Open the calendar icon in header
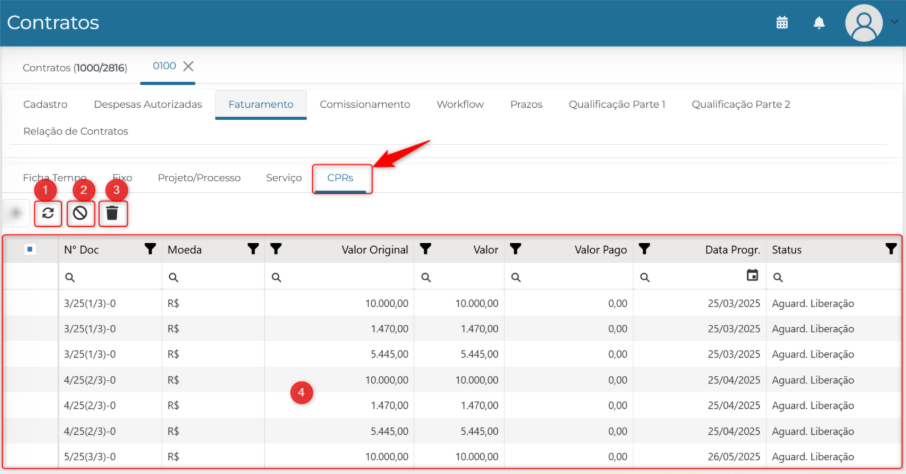The width and height of the screenshot is (906, 474). (x=782, y=23)
